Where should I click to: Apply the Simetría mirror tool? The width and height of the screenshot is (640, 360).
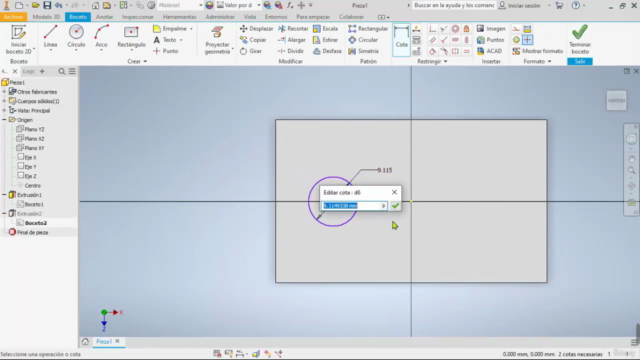[363, 51]
